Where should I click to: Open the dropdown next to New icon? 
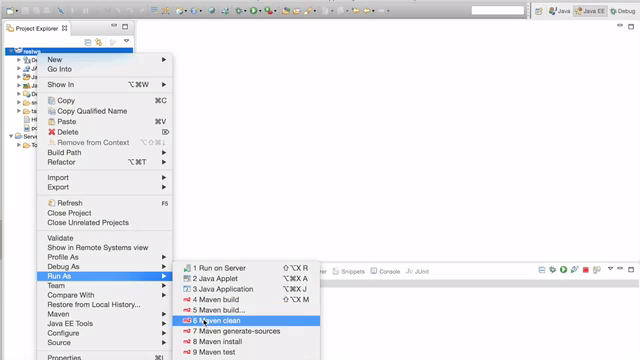(17, 11)
